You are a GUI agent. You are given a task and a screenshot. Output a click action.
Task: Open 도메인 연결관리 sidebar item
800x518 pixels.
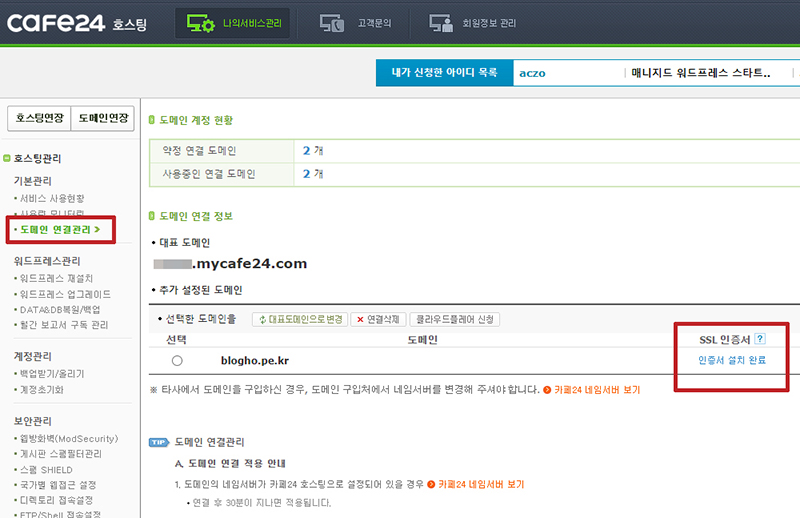tap(60, 230)
